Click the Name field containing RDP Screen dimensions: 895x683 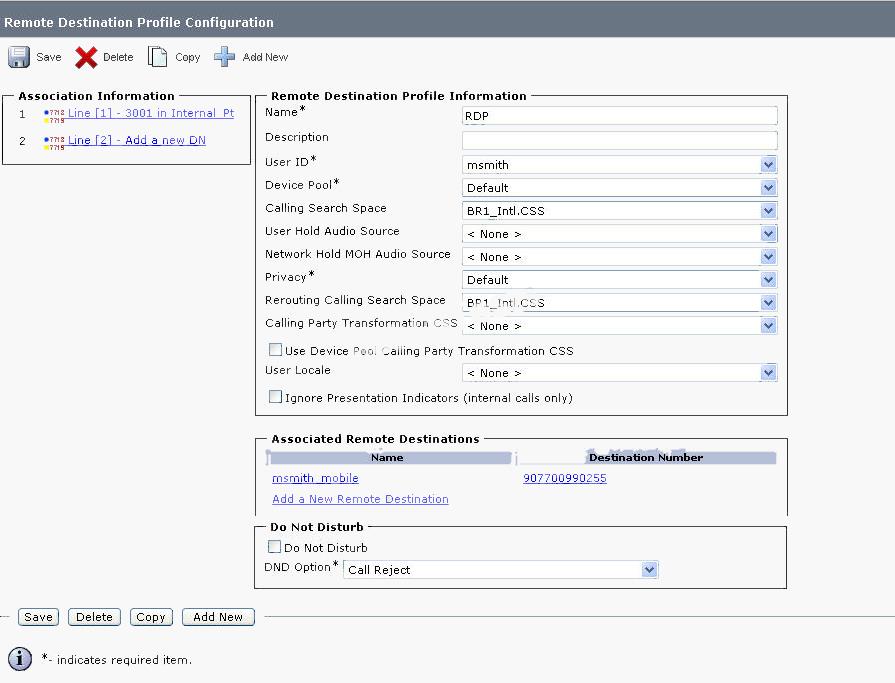[x=619, y=116]
